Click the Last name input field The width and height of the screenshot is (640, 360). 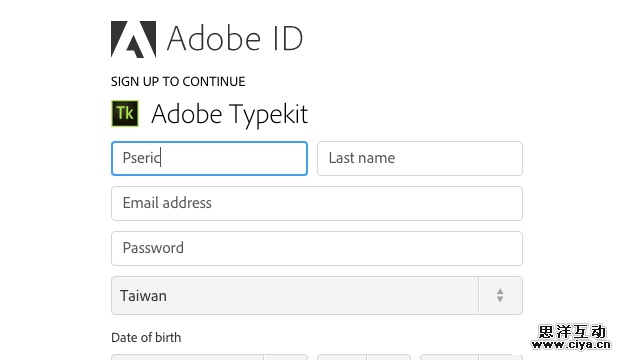pyautogui.click(x=420, y=158)
